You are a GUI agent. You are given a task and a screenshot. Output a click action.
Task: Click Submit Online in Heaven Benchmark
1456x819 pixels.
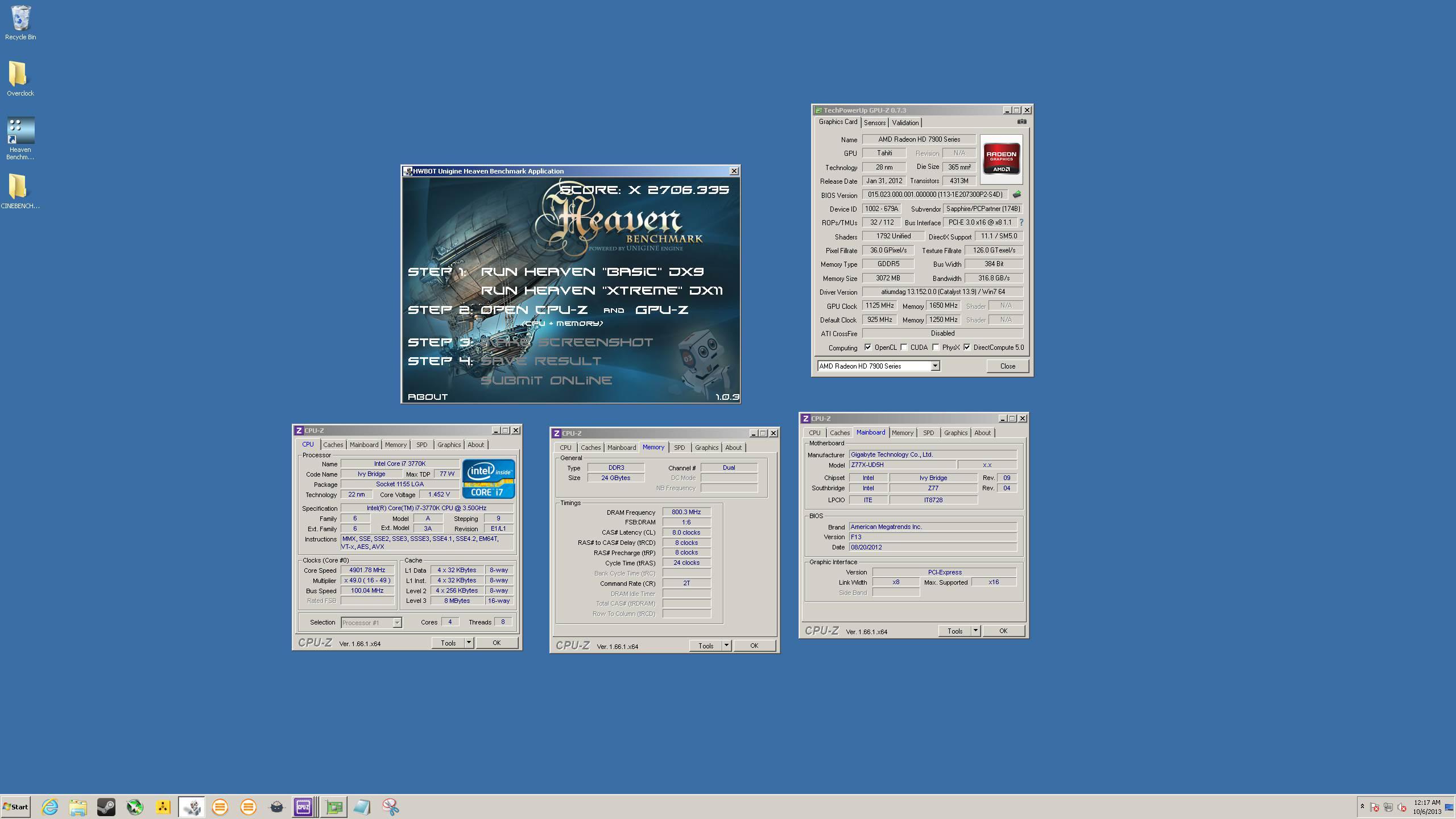[x=546, y=380]
